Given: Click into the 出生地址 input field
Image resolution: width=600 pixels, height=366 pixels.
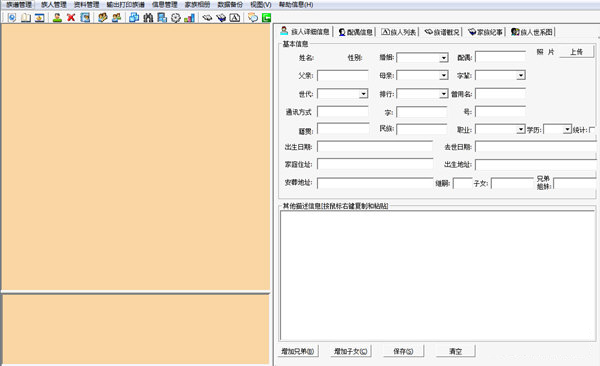Looking at the screenshot, I should click(x=536, y=165).
